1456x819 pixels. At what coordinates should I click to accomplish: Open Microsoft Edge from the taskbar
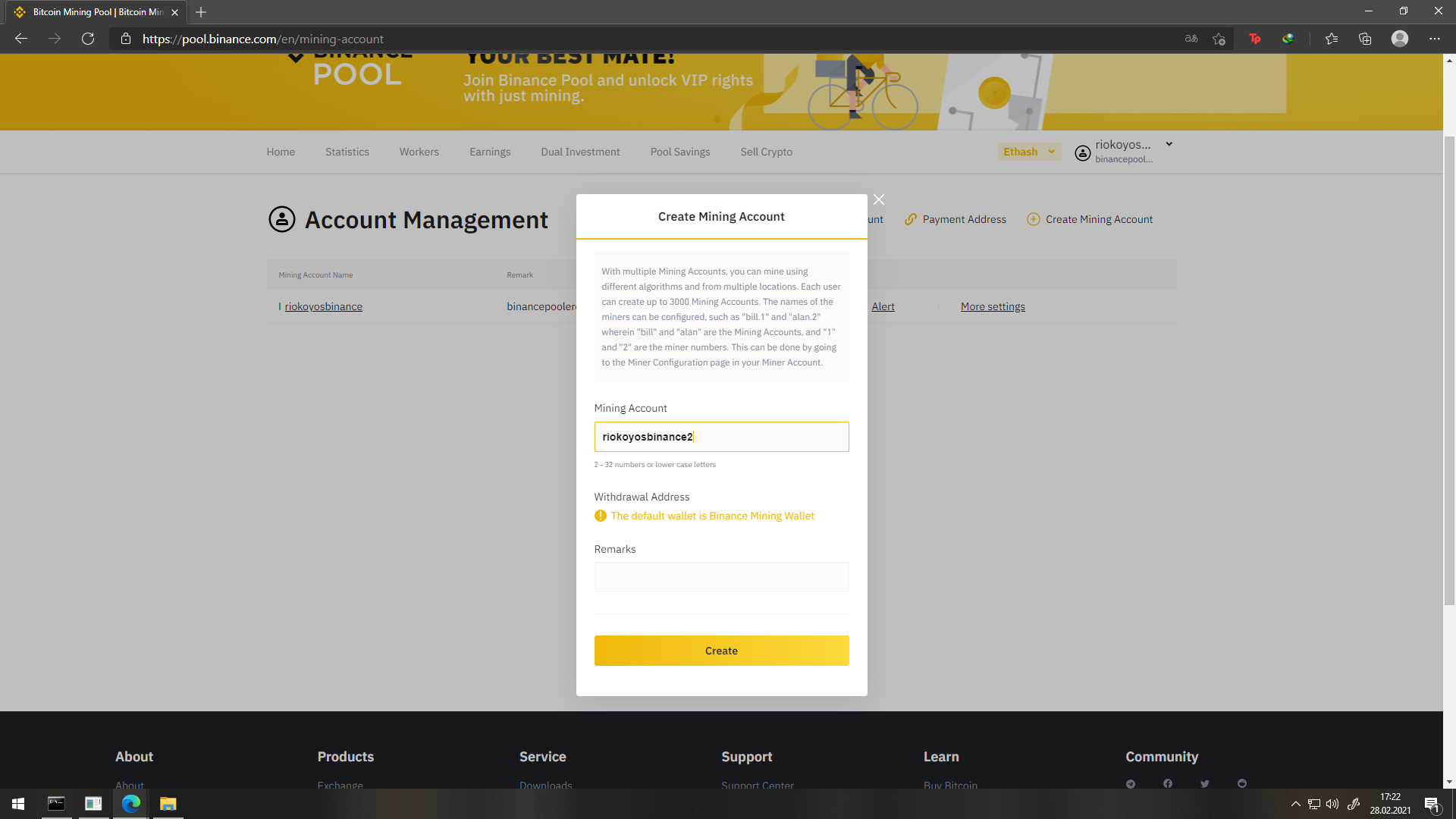pyautogui.click(x=131, y=804)
